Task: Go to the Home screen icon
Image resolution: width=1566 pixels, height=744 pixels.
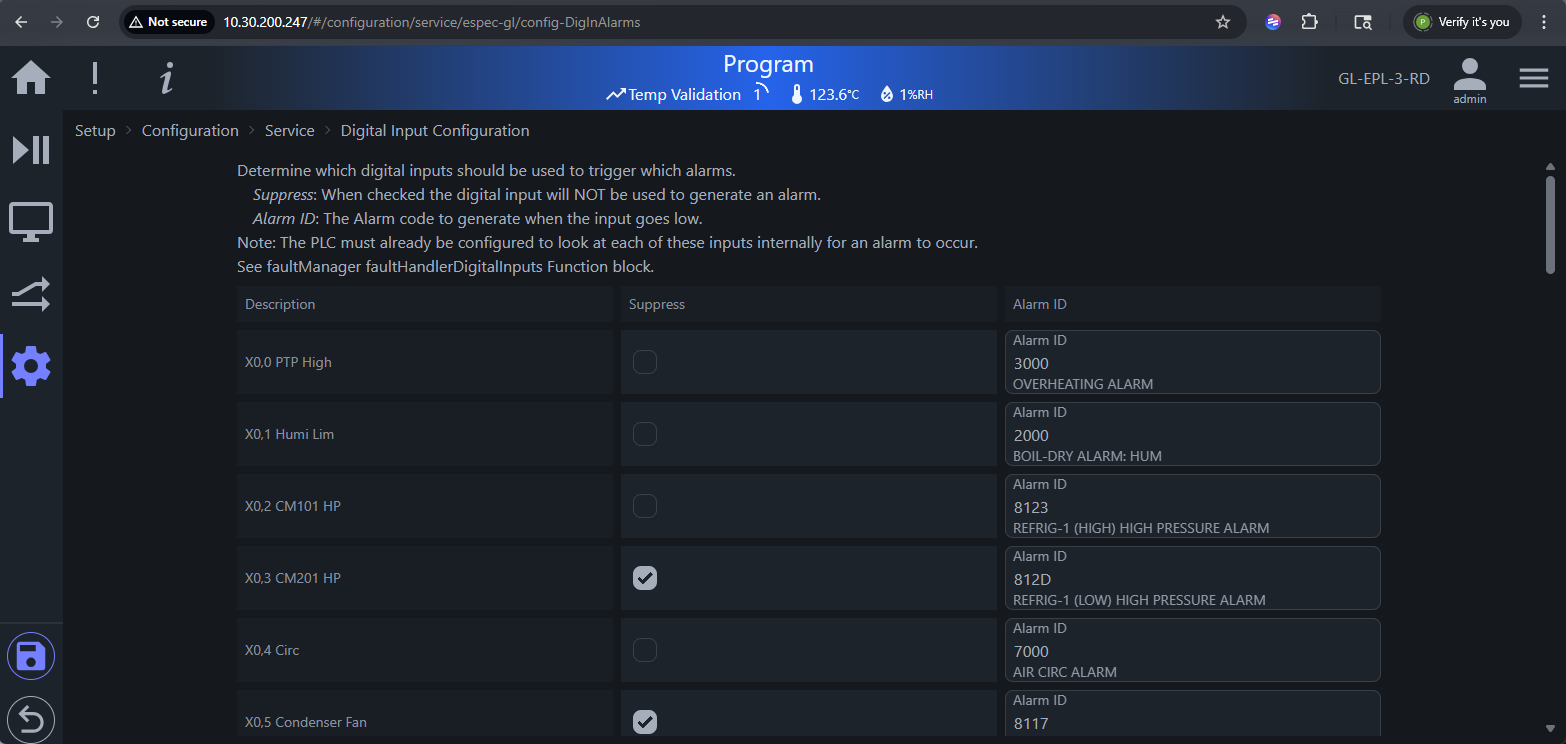Action: pyautogui.click(x=31, y=77)
